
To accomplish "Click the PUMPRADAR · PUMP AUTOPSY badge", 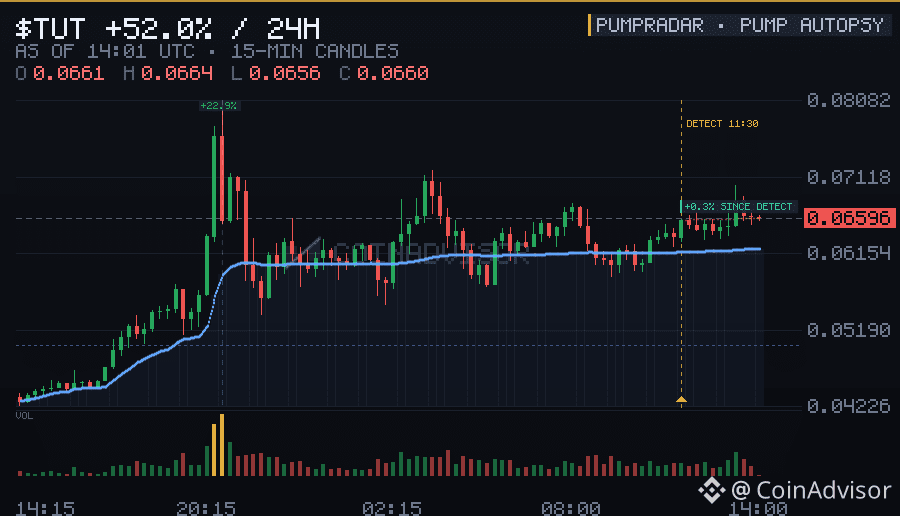I will click(740, 25).
